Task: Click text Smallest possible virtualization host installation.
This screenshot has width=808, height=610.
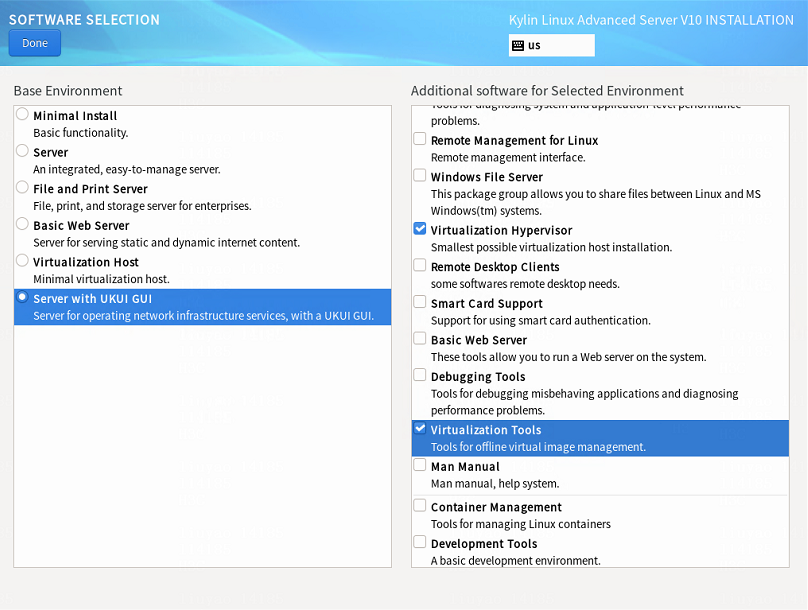Action: tap(551, 247)
